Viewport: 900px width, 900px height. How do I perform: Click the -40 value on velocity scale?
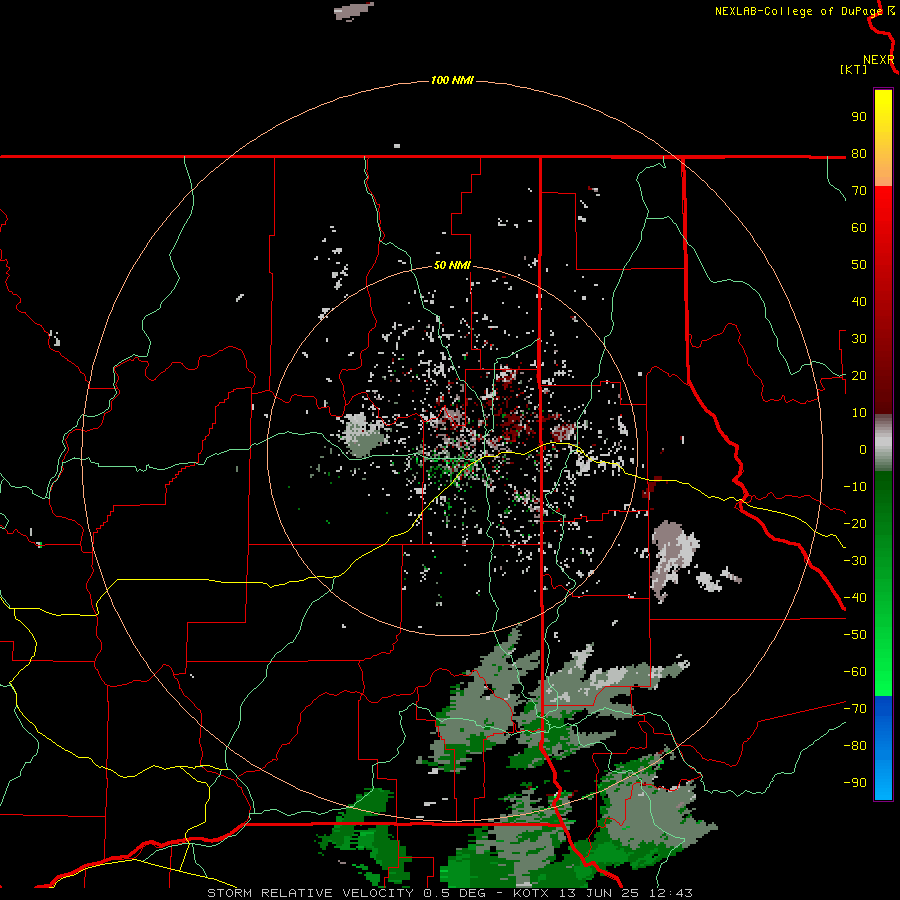855,598
